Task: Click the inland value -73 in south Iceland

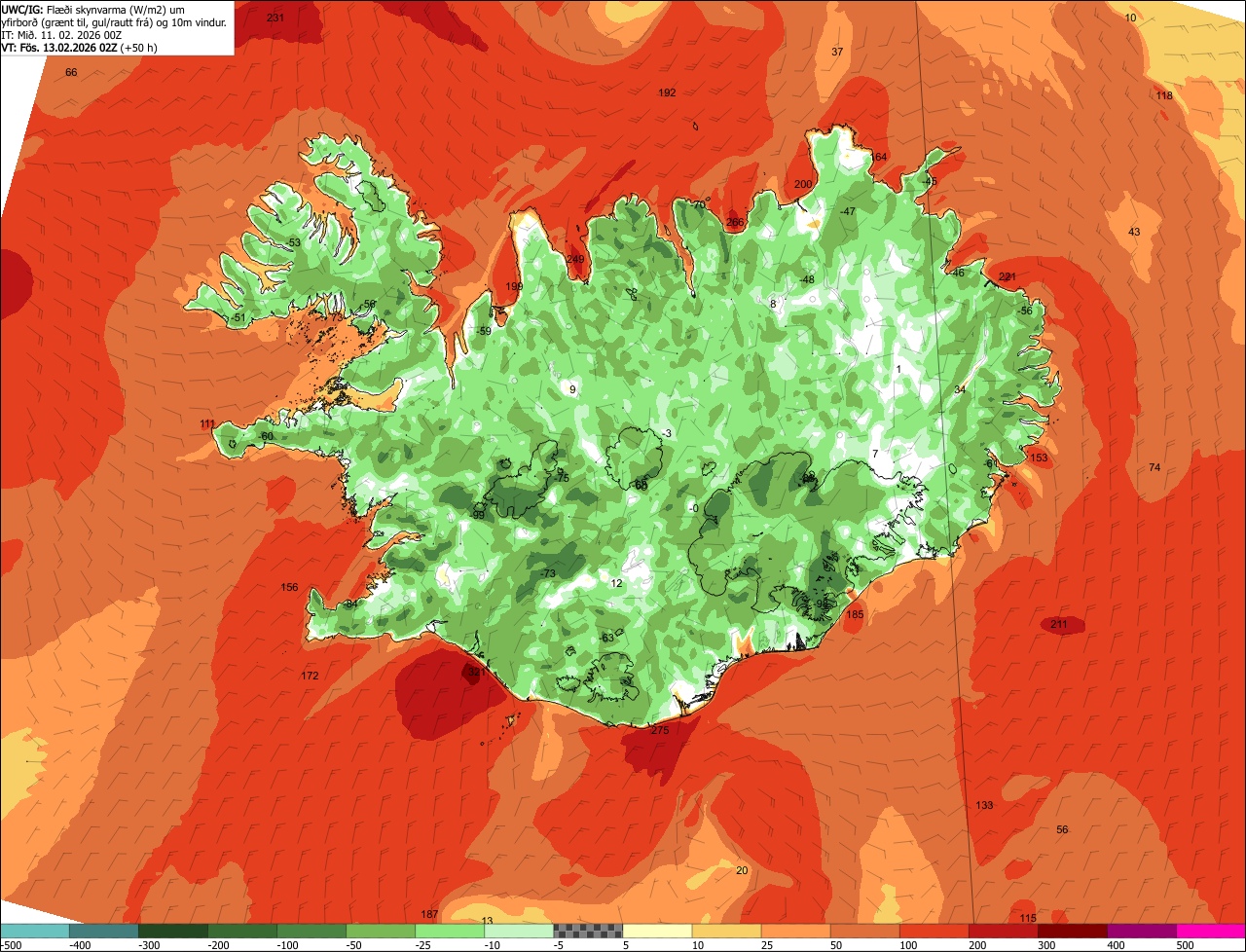Action: click(x=548, y=573)
